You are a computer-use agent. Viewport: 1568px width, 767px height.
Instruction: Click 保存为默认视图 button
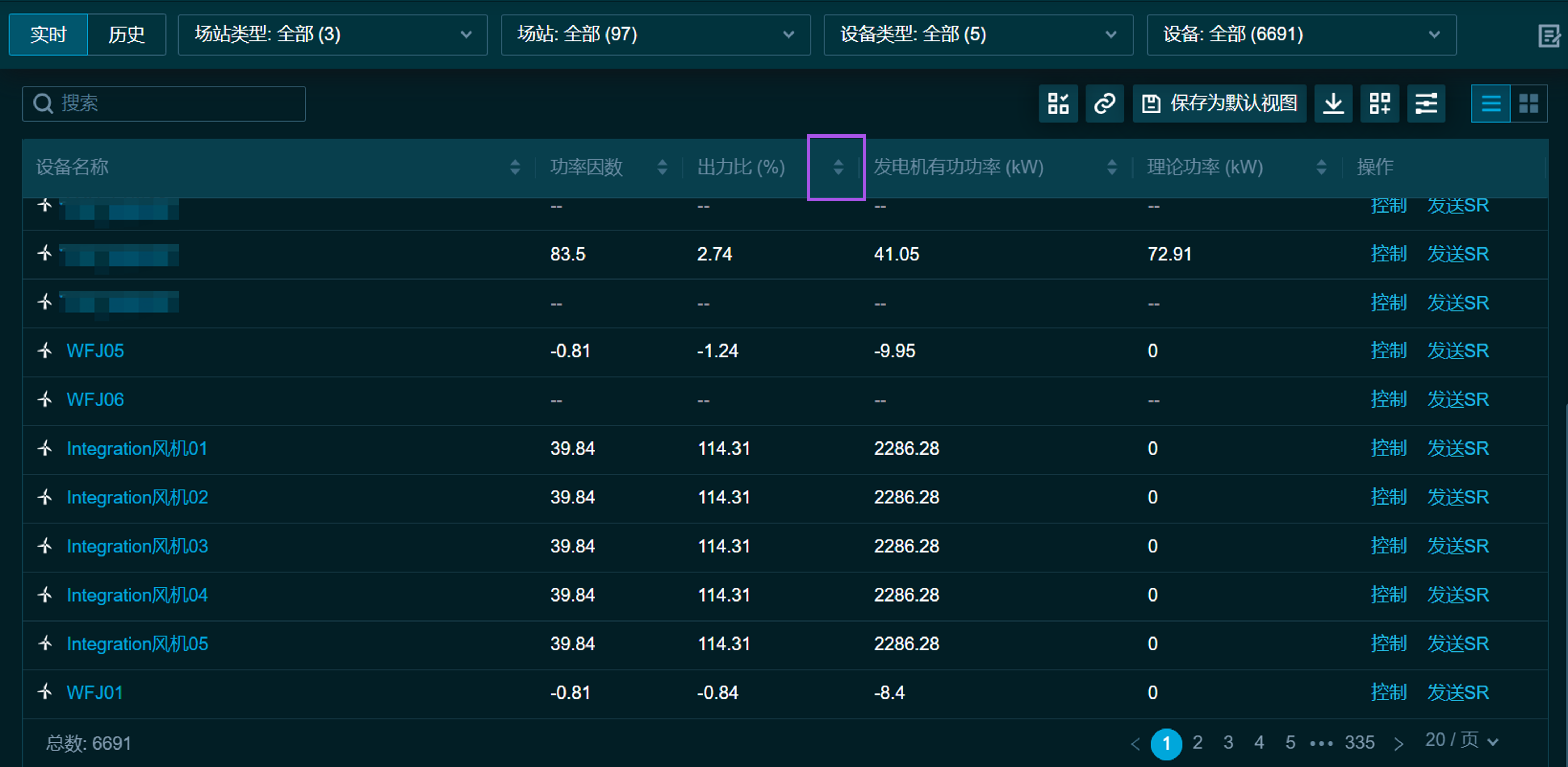[1219, 103]
